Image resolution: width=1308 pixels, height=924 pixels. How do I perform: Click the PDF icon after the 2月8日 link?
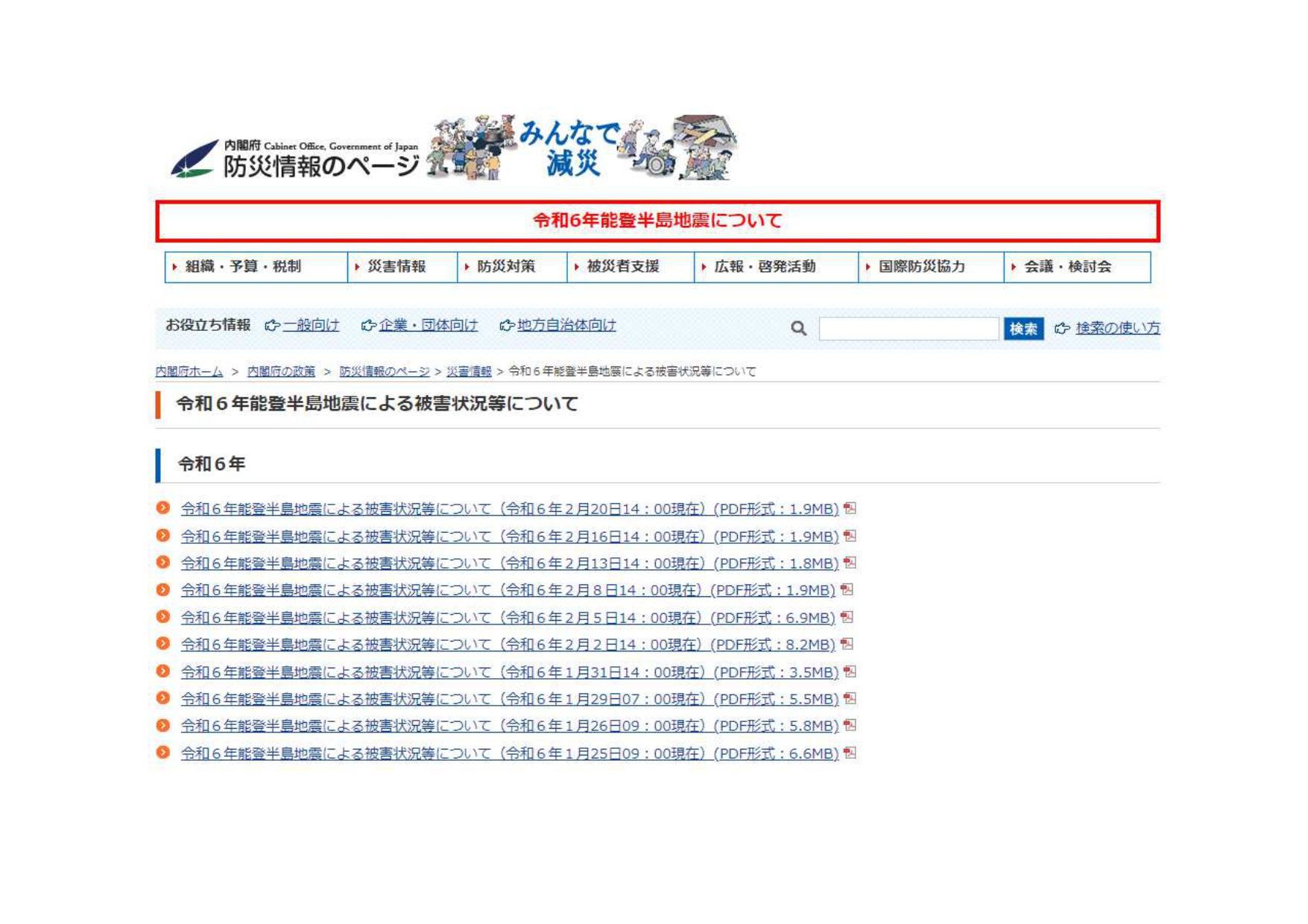[x=847, y=589]
